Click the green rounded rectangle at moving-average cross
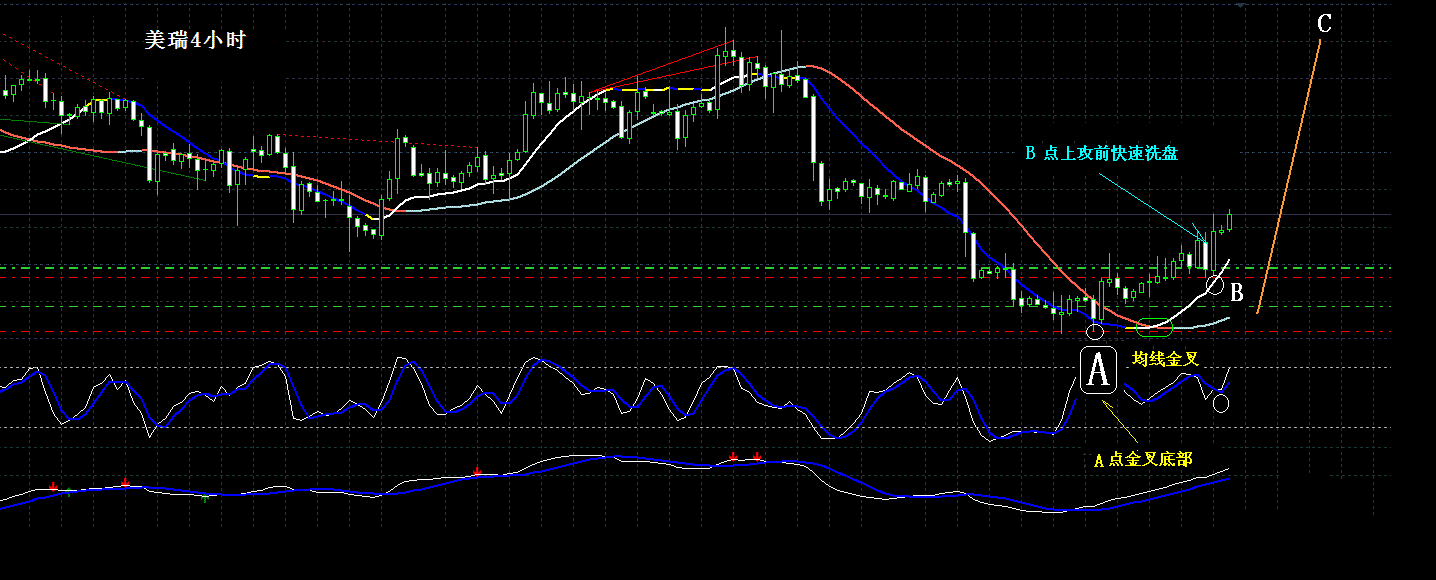The width and height of the screenshot is (1436, 580). (1155, 326)
